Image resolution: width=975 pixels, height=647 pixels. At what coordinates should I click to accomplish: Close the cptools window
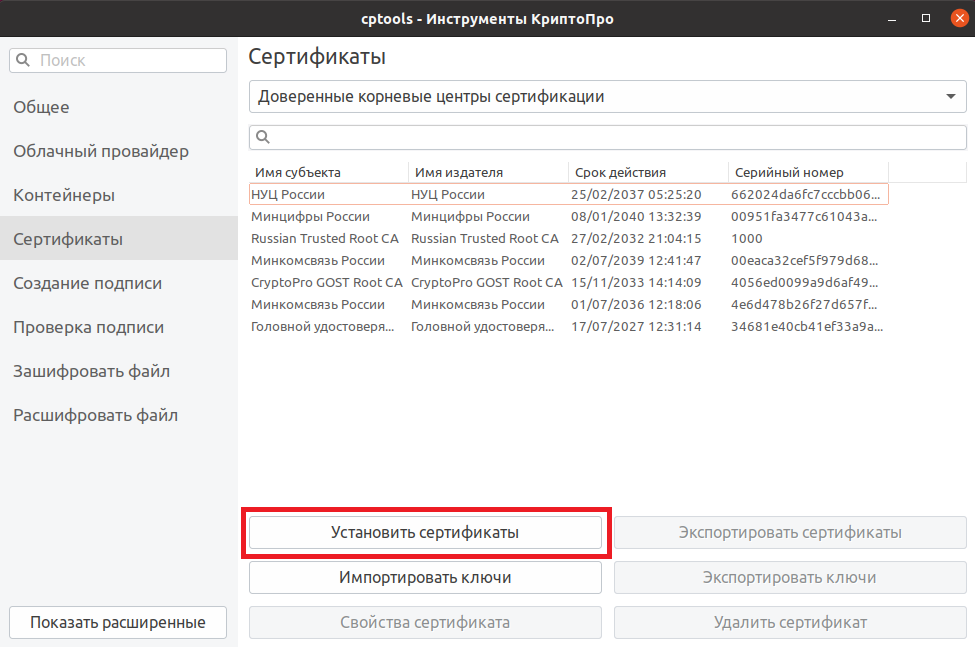pos(959,19)
